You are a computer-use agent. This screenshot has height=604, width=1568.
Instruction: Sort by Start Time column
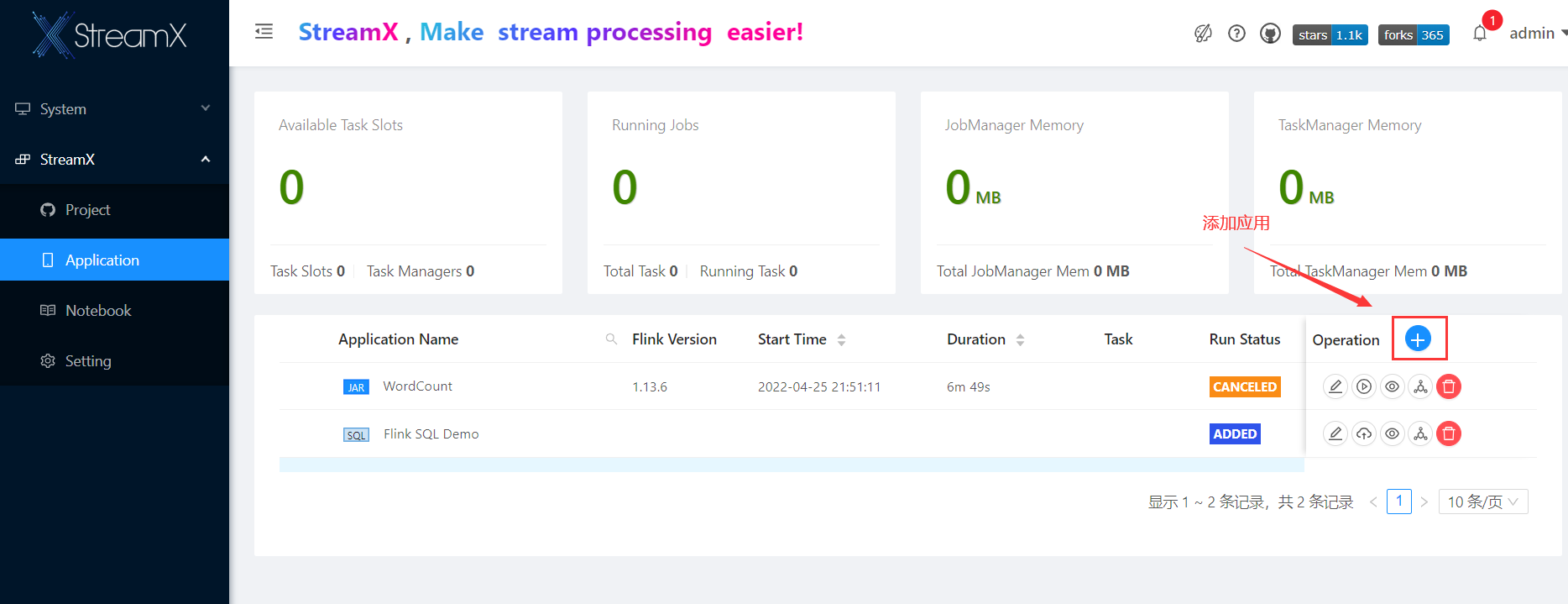click(x=841, y=339)
